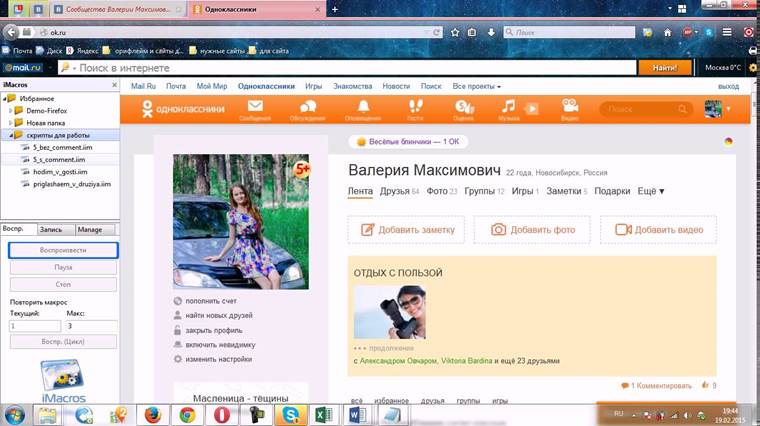760x426 pixels.
Task: Open new tab with plus button
Action: pyautogui.click(x=334, y=9)
